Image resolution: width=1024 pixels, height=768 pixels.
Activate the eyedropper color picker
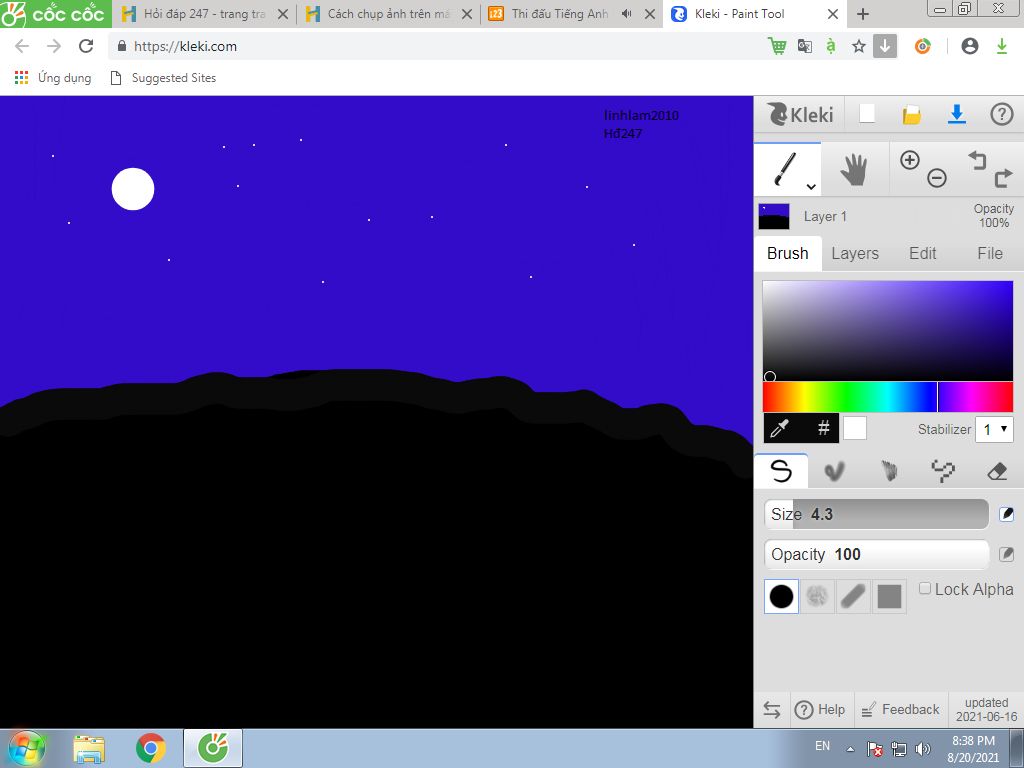pyautogui.click(x=780, y=428)
